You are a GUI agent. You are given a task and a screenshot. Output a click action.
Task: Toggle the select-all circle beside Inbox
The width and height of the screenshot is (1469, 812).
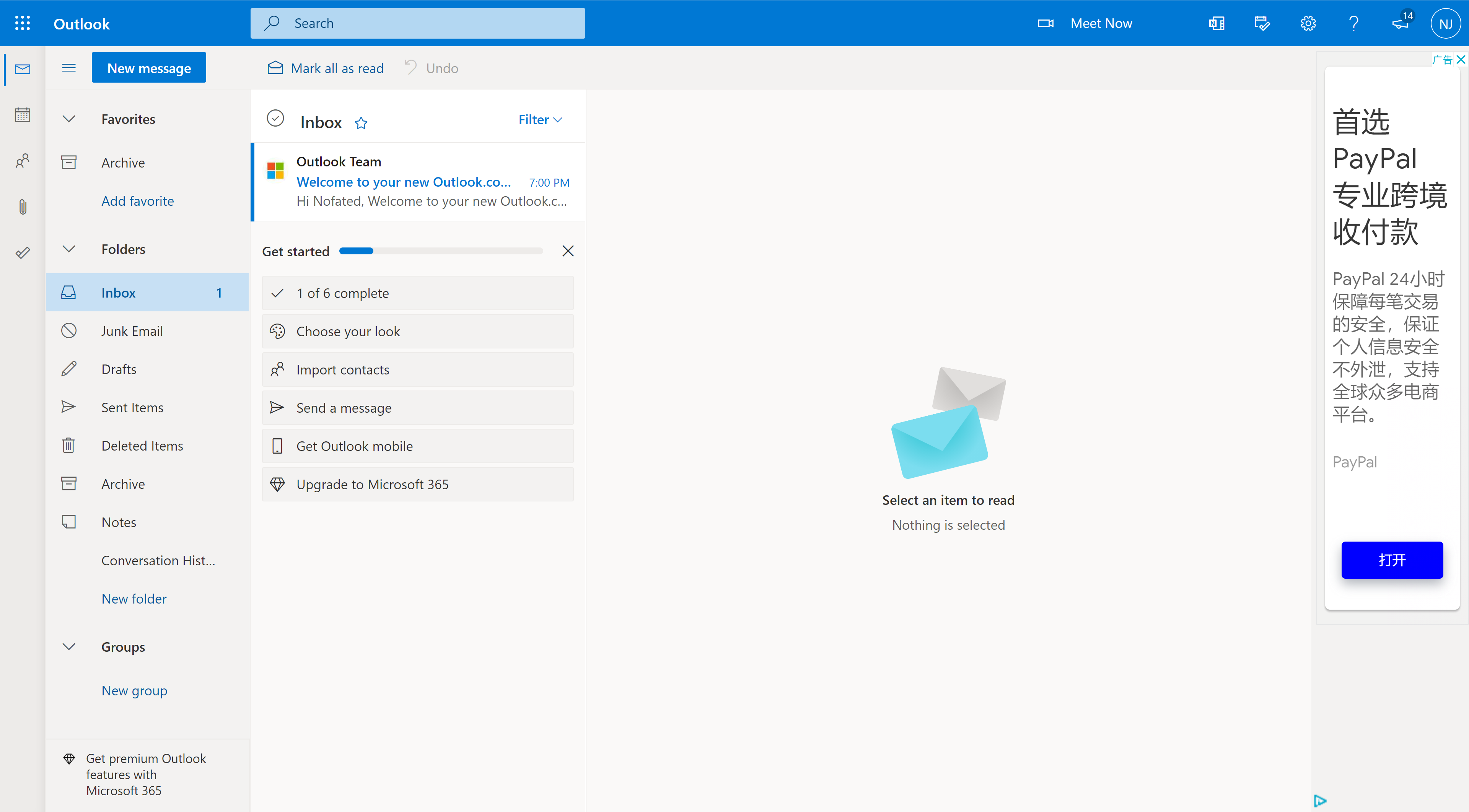[x=275, y=118]
